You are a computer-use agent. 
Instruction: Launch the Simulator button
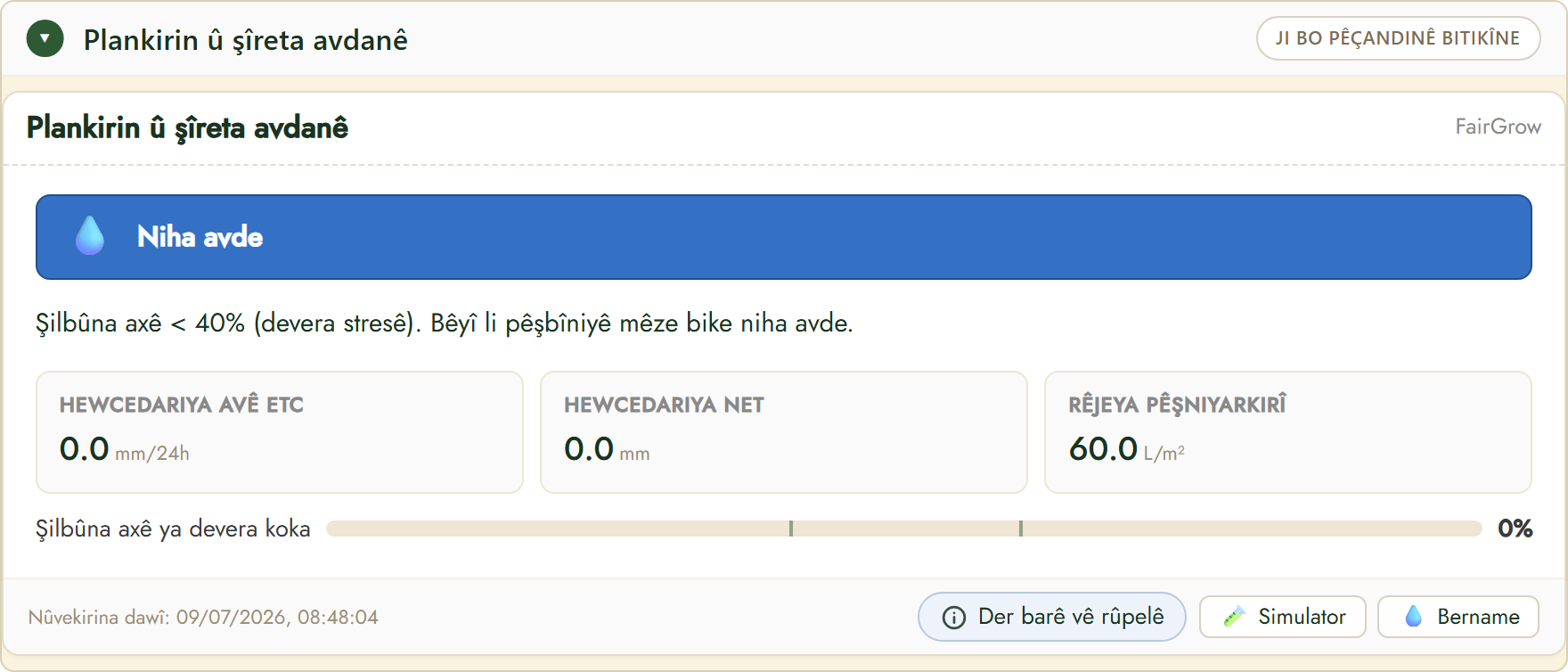pyautogui.click(x=1282, y=617)
